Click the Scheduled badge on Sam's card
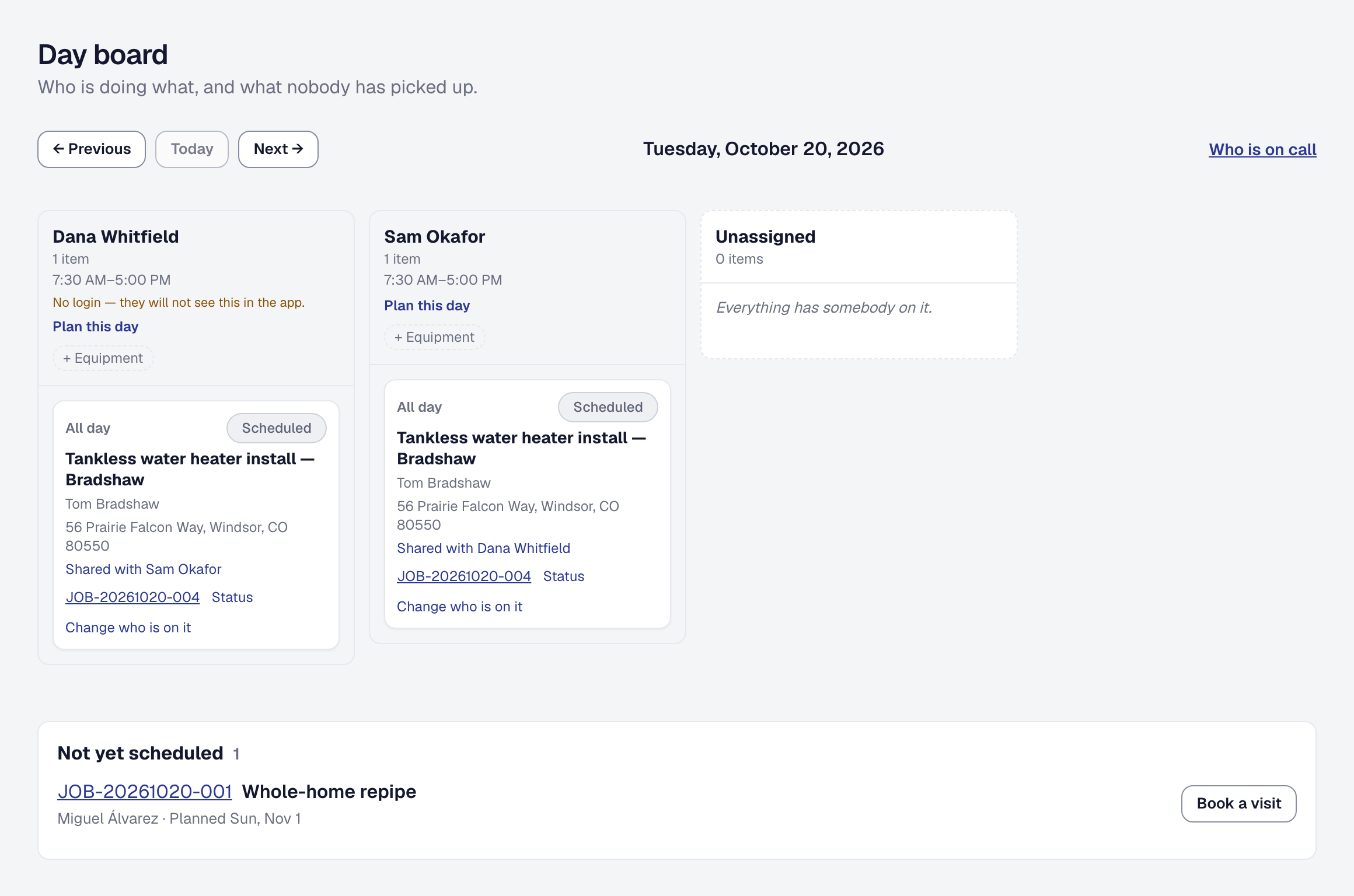 pos(608,407)
